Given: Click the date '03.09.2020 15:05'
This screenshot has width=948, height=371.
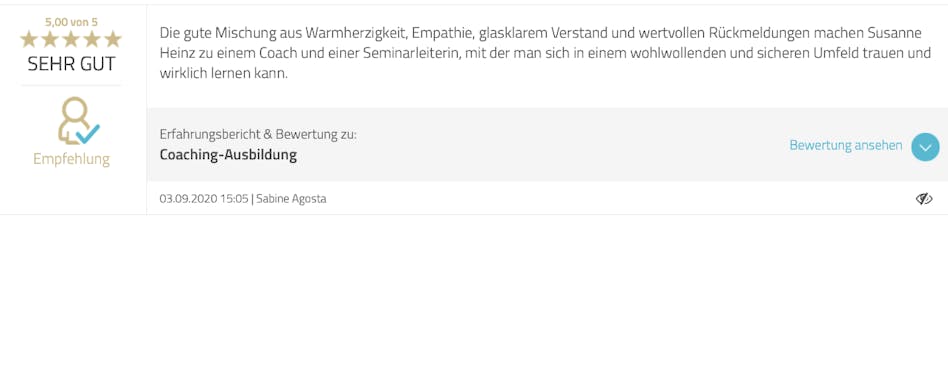Looking at the screenshot, I should click(204, 199).
